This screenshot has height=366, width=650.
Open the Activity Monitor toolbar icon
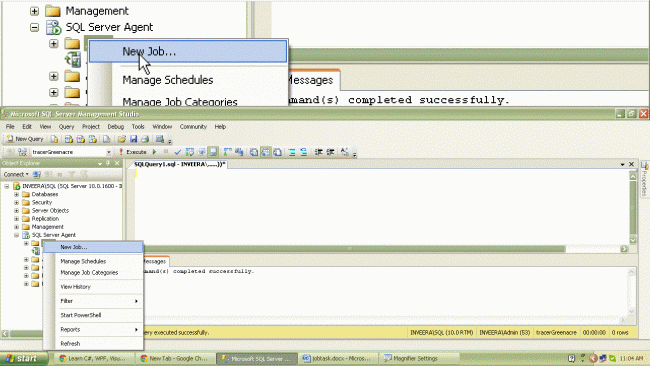[160, 139]
